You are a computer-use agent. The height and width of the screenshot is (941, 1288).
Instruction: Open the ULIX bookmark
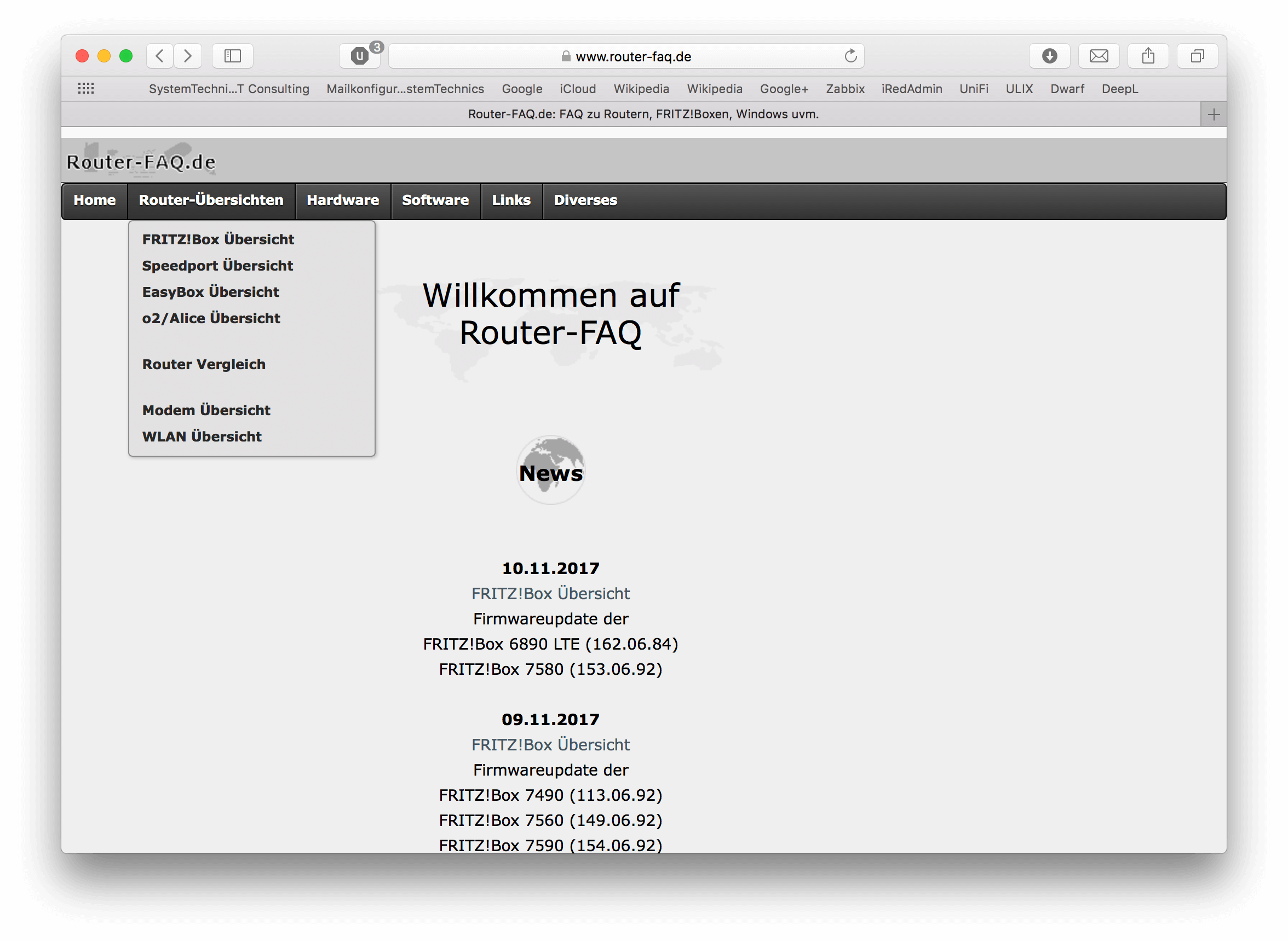(1019, 89)
